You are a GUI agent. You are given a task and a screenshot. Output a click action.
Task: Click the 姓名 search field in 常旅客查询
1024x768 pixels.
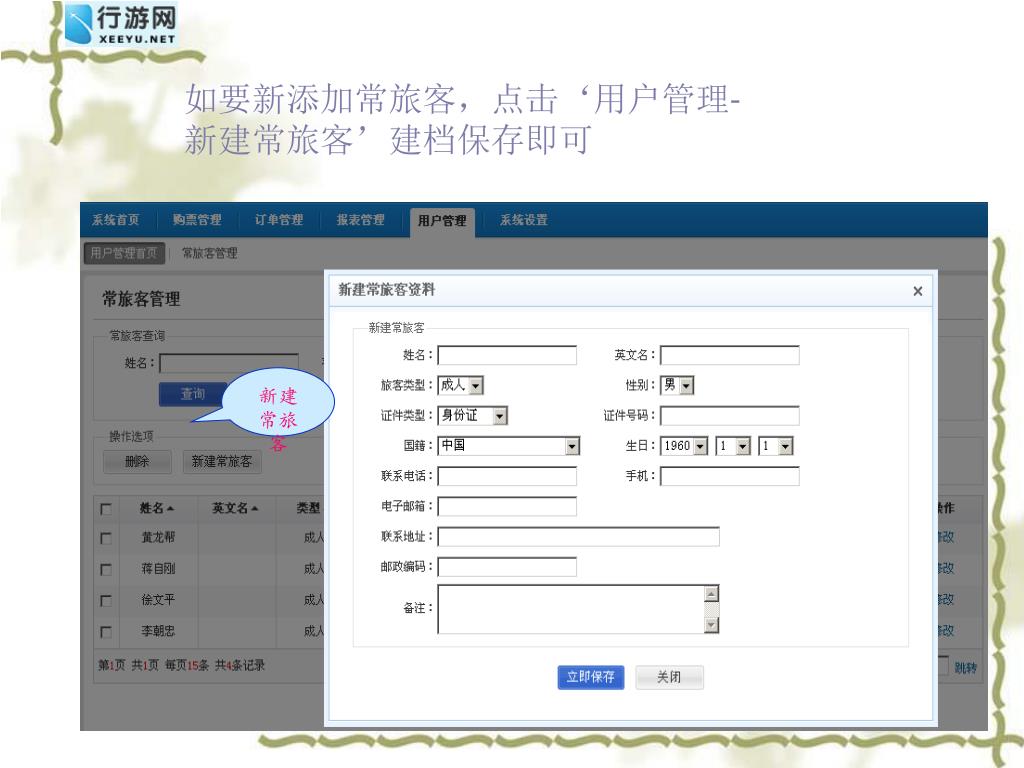(x=229, y=363)
